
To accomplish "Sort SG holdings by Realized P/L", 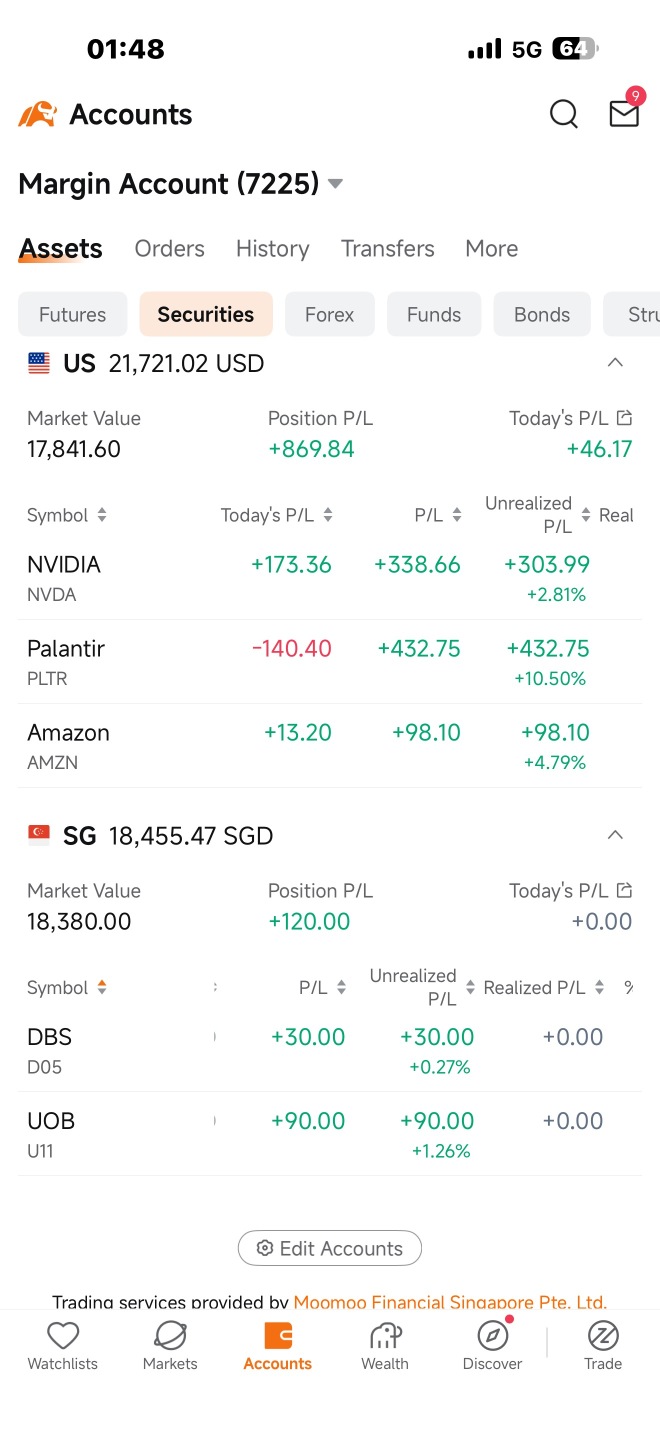I will pyautogui.click(x=544, y=987).
